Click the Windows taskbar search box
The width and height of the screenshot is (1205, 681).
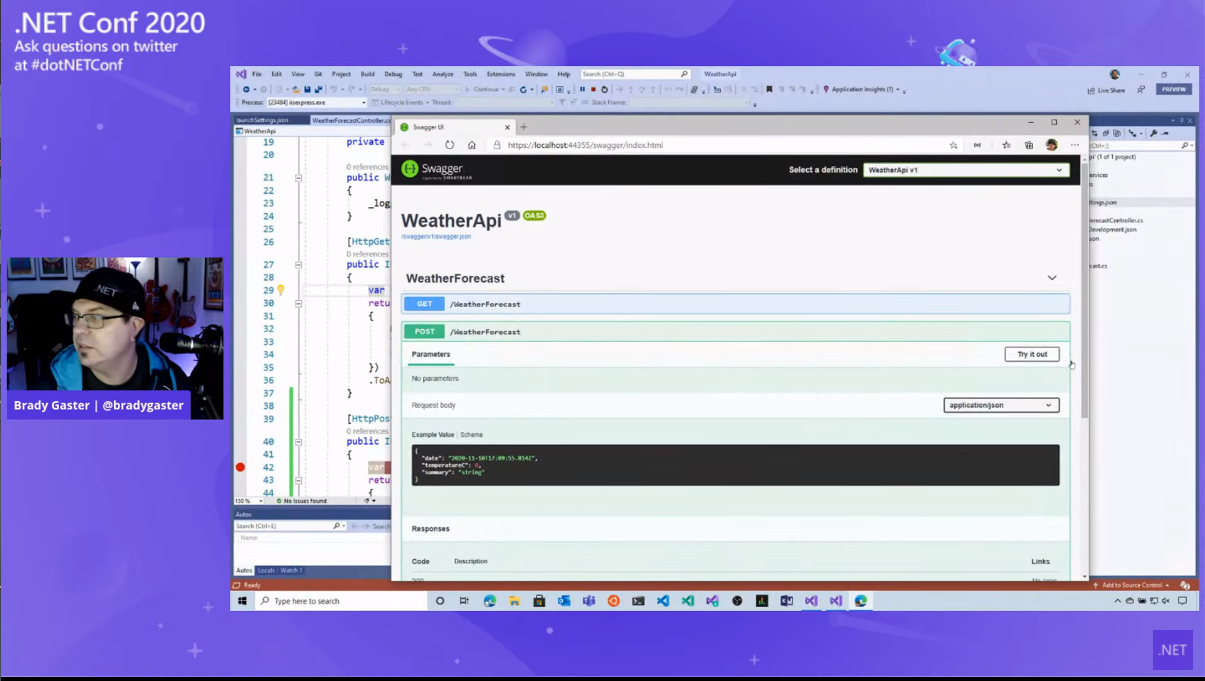tap(340, 601)
